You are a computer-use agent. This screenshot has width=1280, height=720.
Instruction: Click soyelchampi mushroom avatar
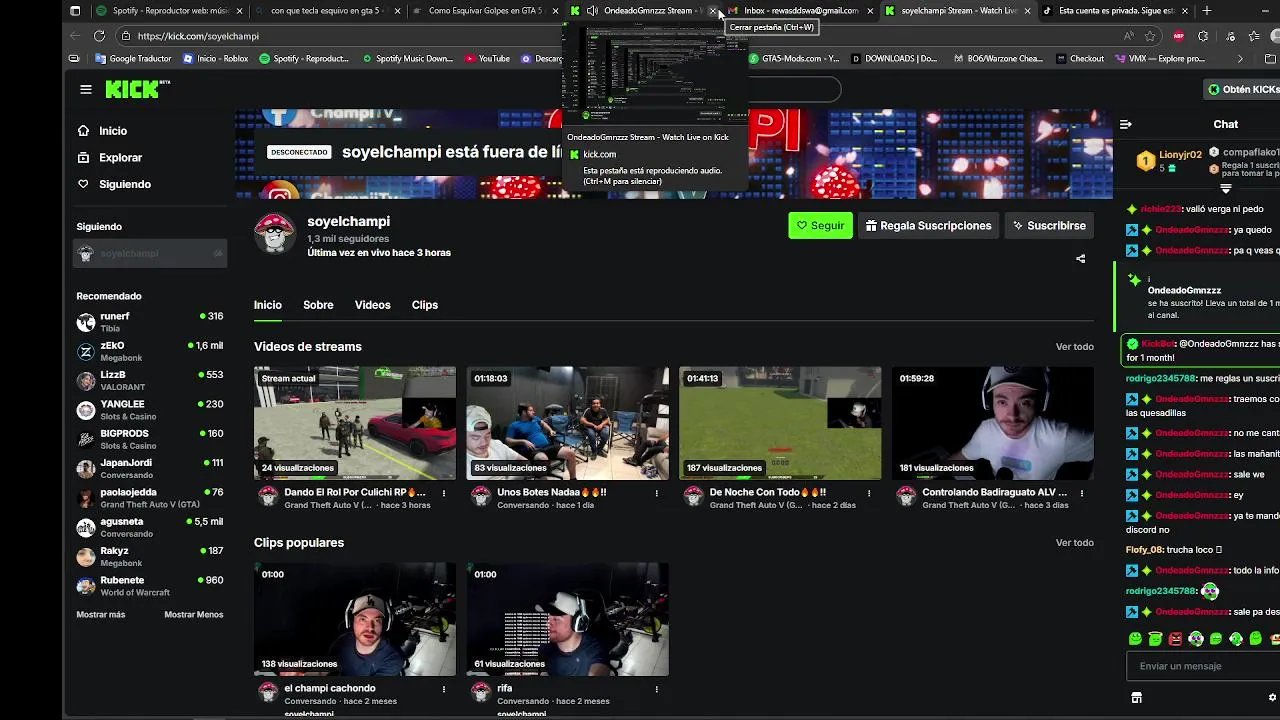(x=274, y=233)
